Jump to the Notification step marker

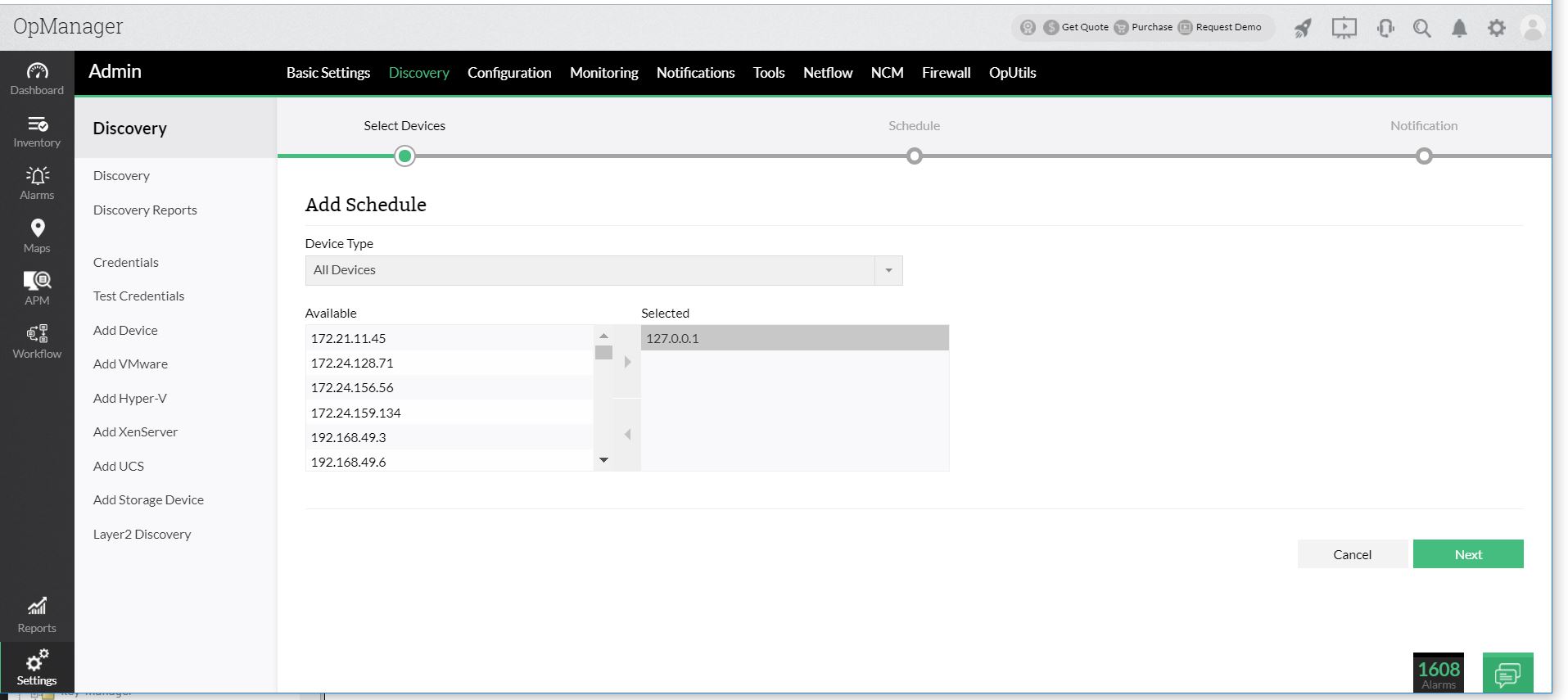tap(1424, 156)
